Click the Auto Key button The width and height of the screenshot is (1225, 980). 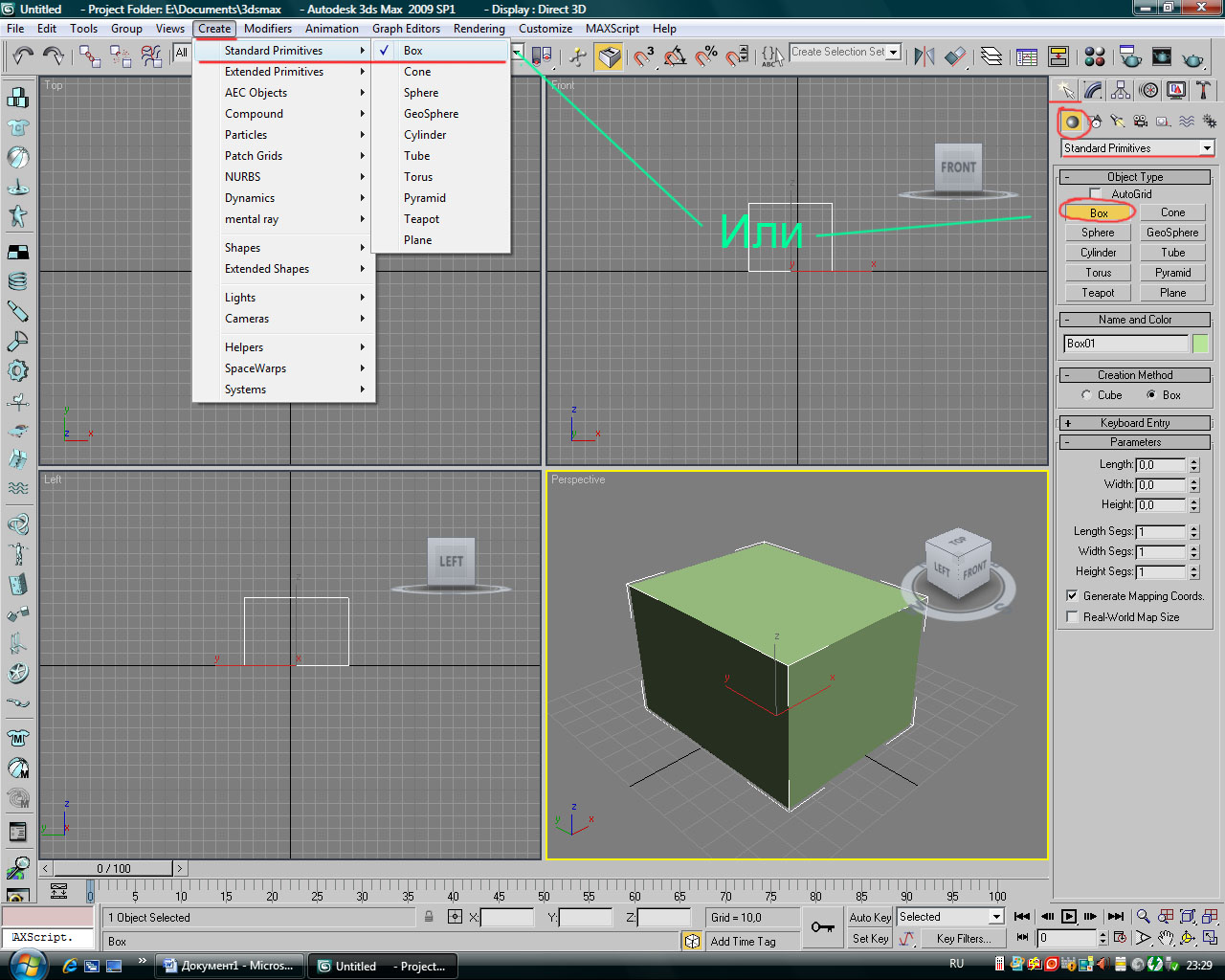pyautogui.click(x=870, y=917)
